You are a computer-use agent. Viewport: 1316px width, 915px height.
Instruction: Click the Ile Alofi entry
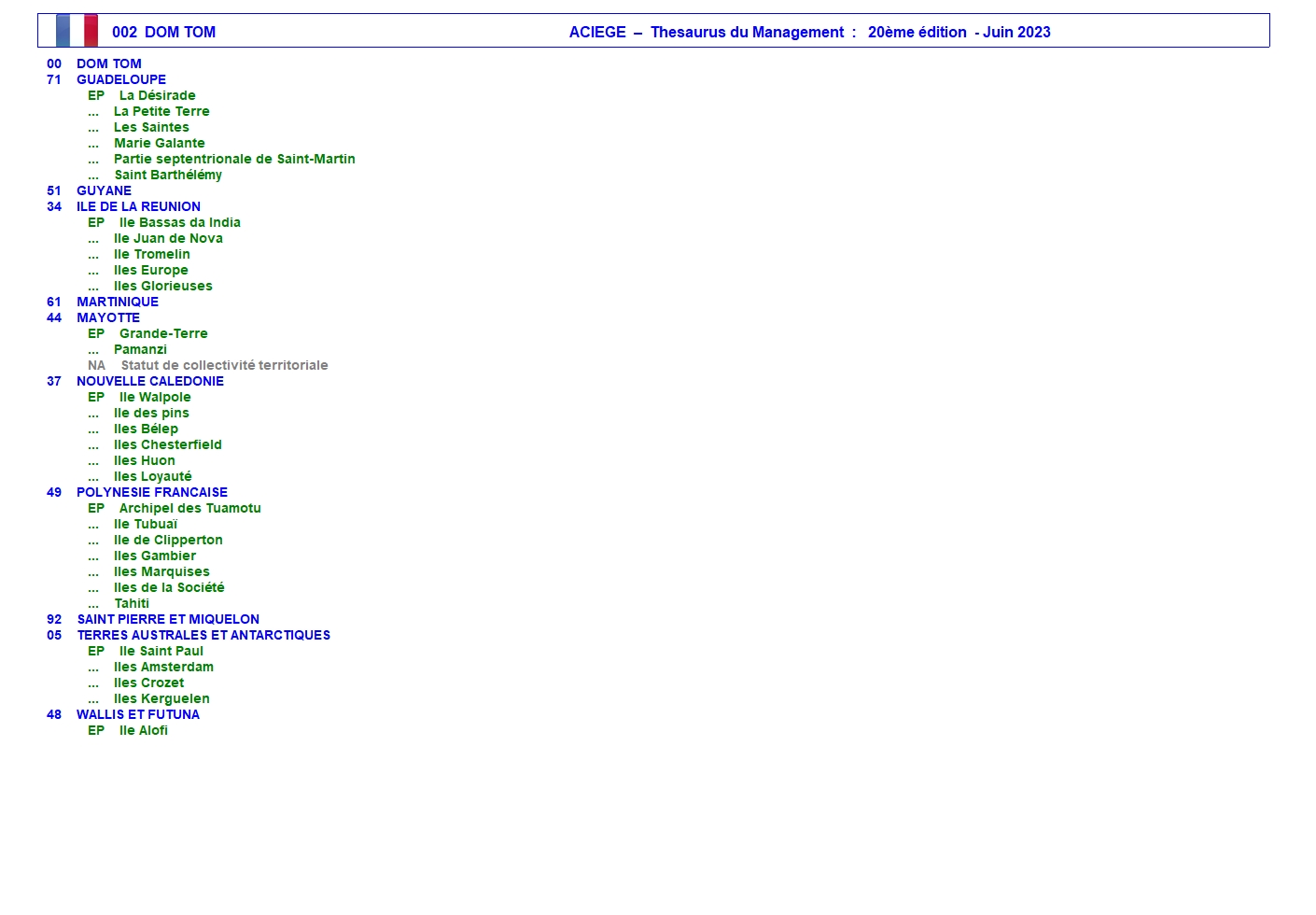click(x=144, y=730)
